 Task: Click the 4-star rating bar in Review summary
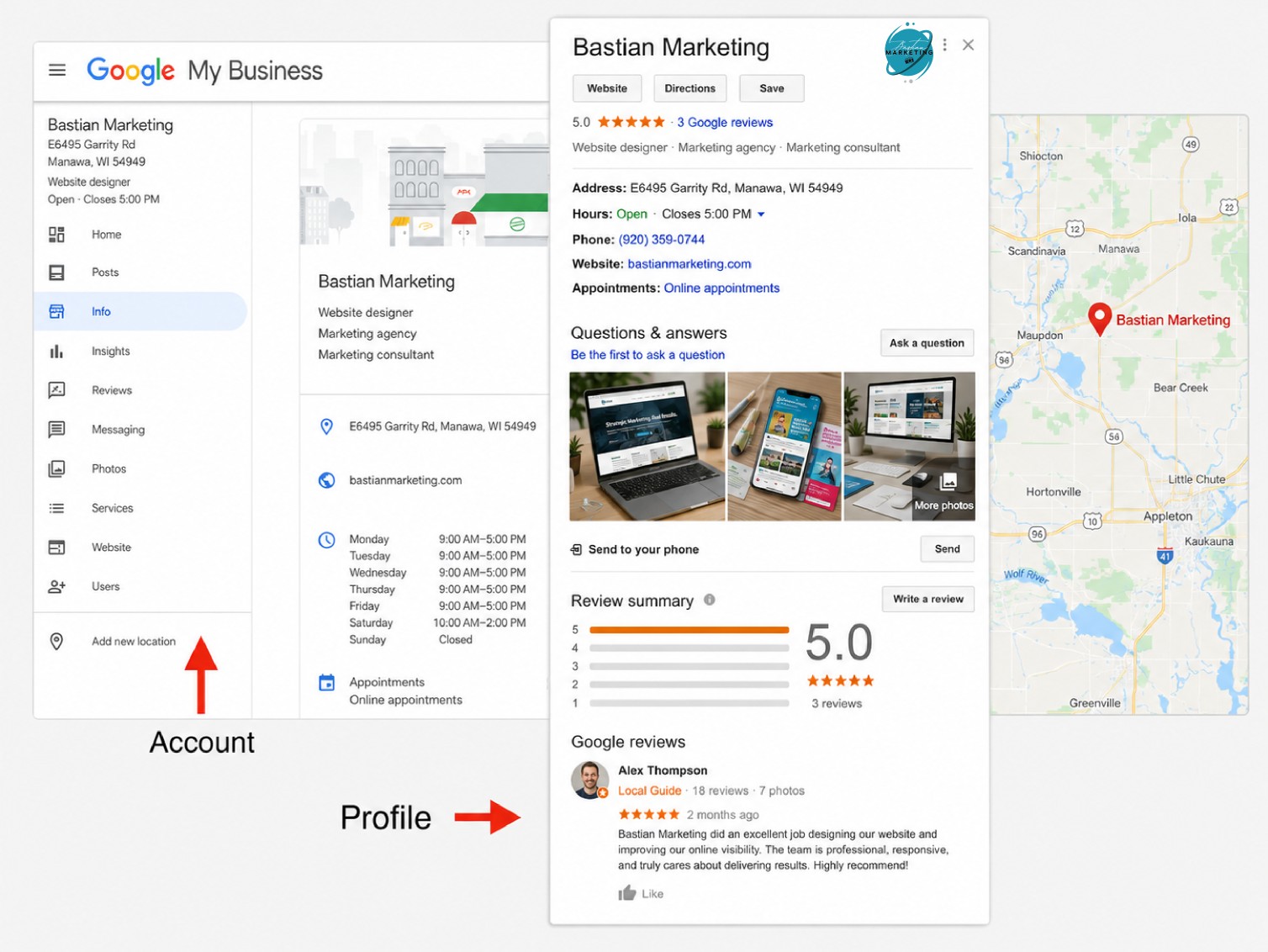(689, 648)
